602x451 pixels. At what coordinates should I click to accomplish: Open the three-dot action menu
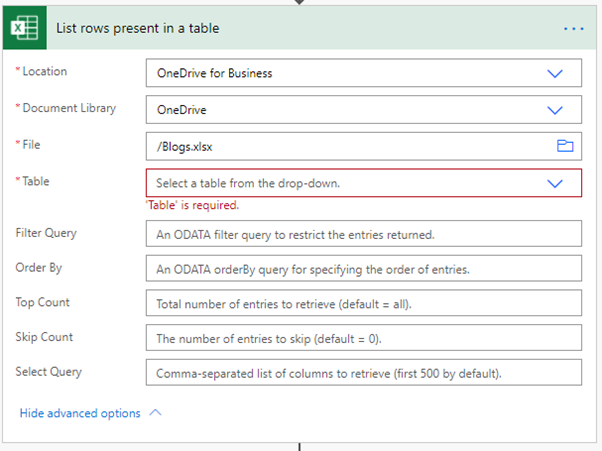(x=574, y=28)
